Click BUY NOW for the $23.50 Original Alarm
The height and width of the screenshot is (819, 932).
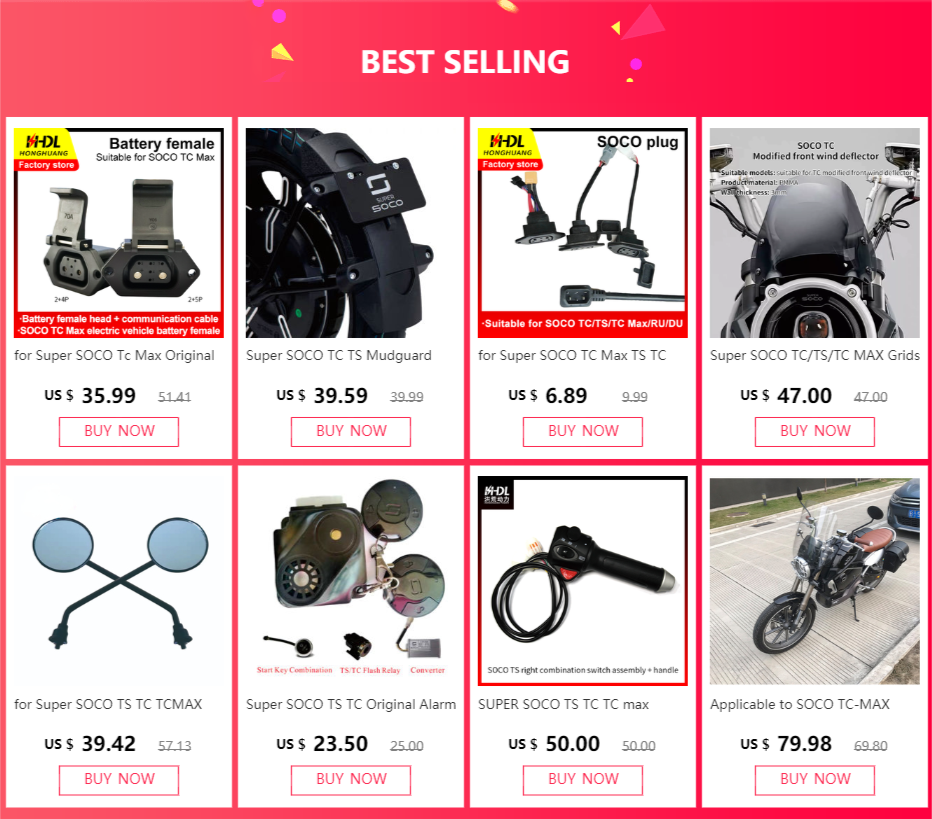(351, 780)
